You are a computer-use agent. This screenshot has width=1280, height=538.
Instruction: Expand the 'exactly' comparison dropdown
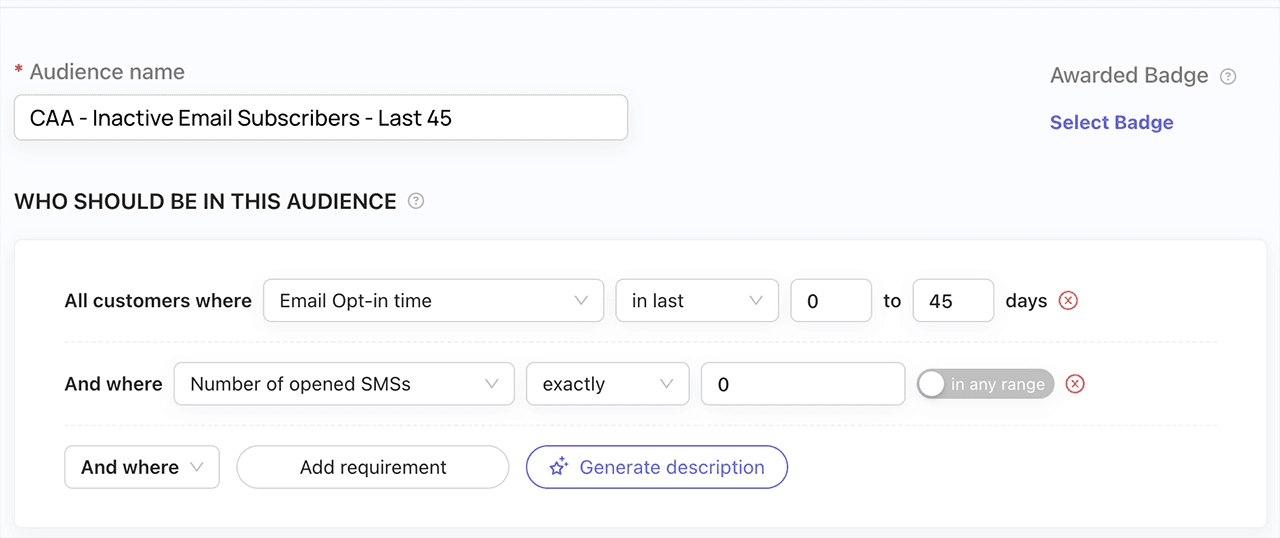pos(607,384)
